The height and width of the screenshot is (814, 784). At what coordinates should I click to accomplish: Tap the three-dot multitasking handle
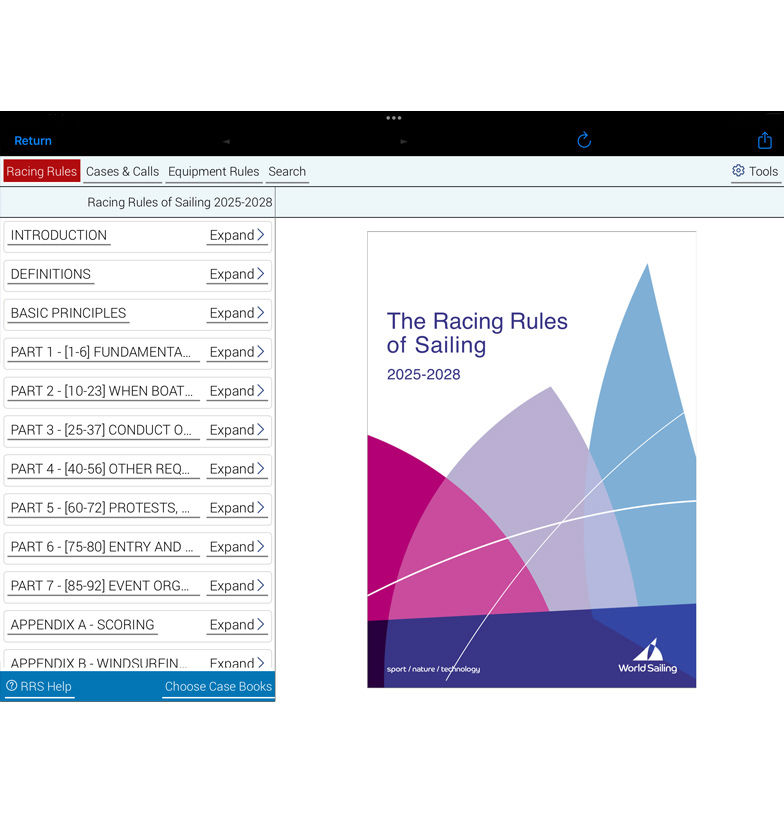393,118
